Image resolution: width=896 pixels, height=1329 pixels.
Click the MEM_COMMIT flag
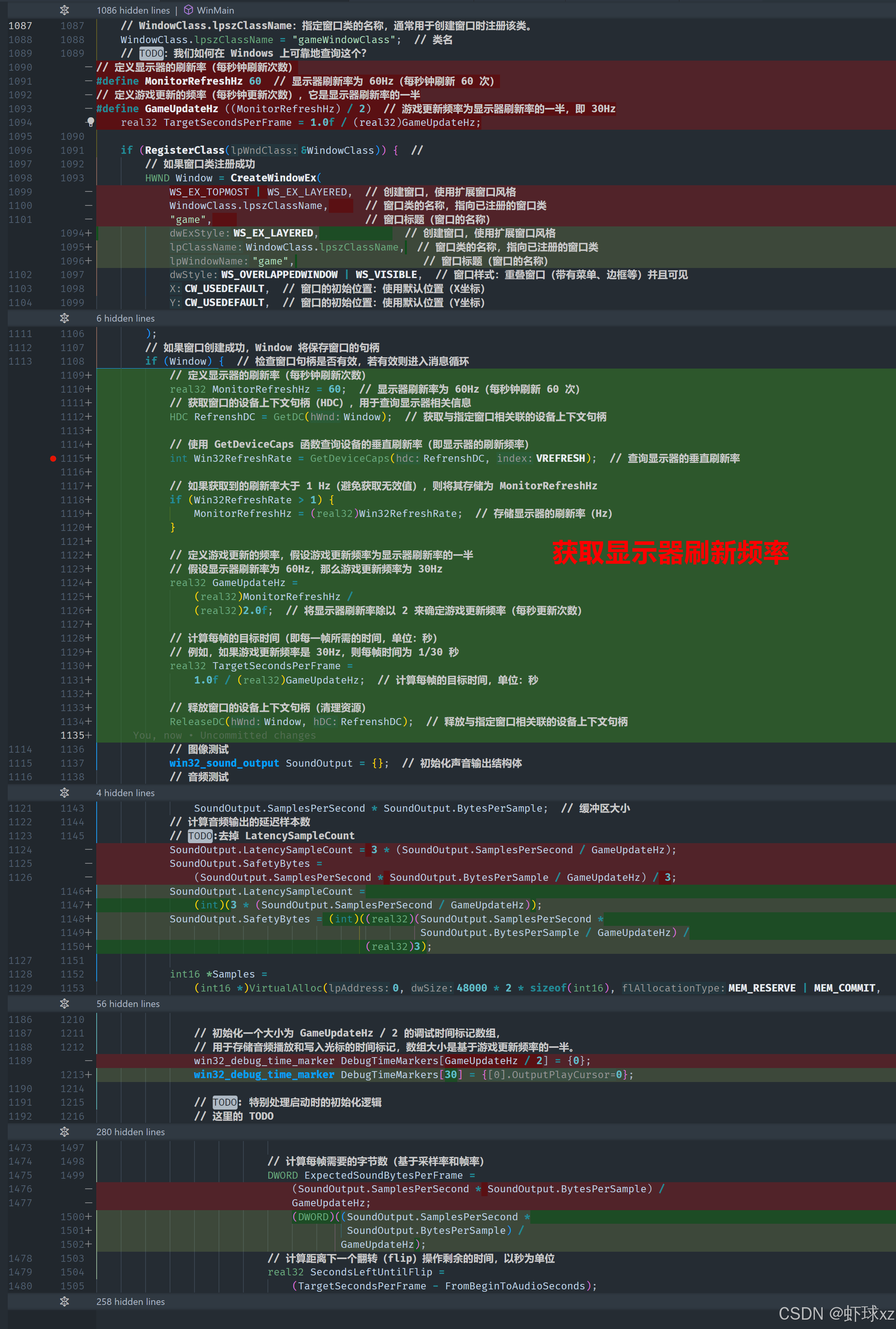click(x=845, y=988)
